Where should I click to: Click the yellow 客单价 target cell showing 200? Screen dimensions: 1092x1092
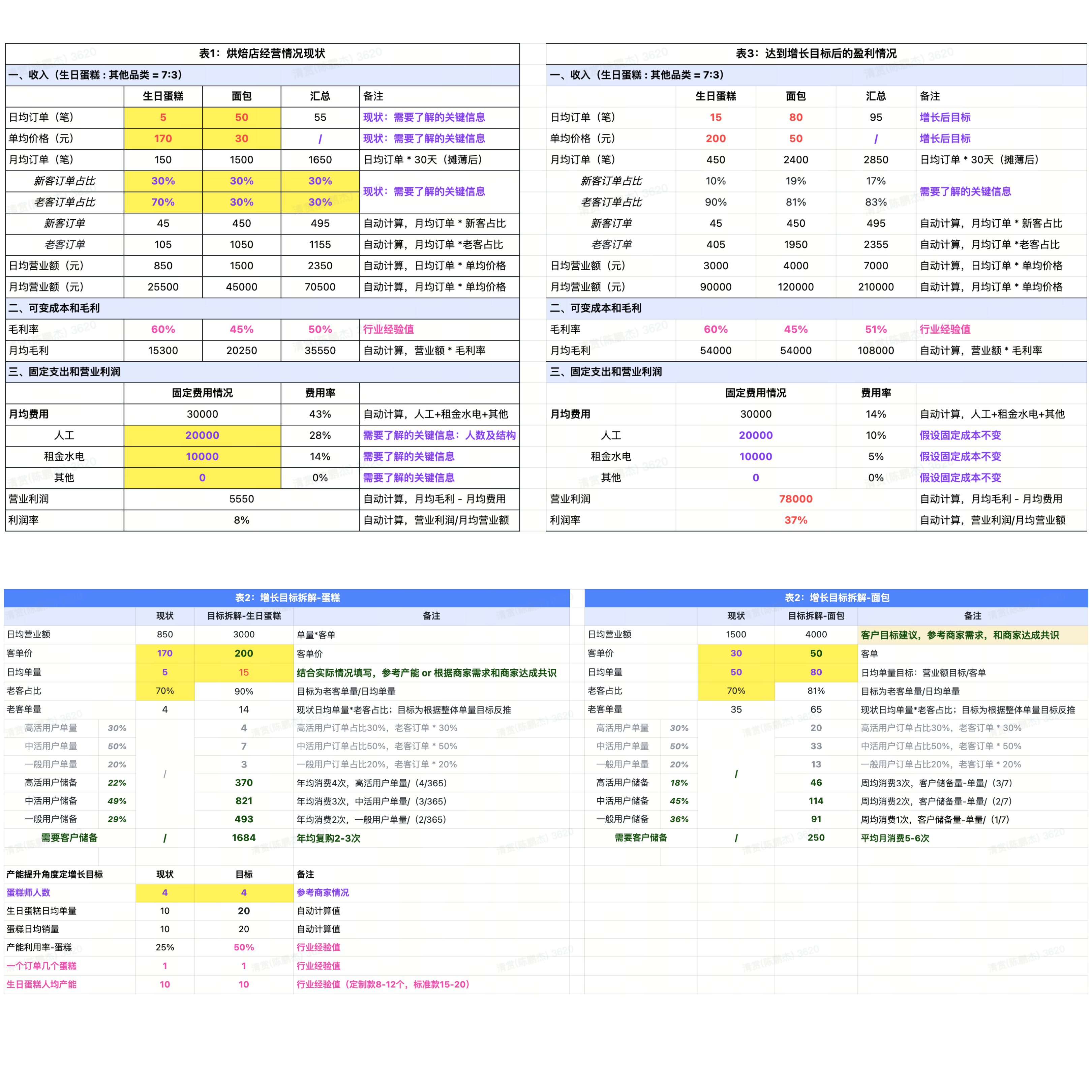point(244,654)
